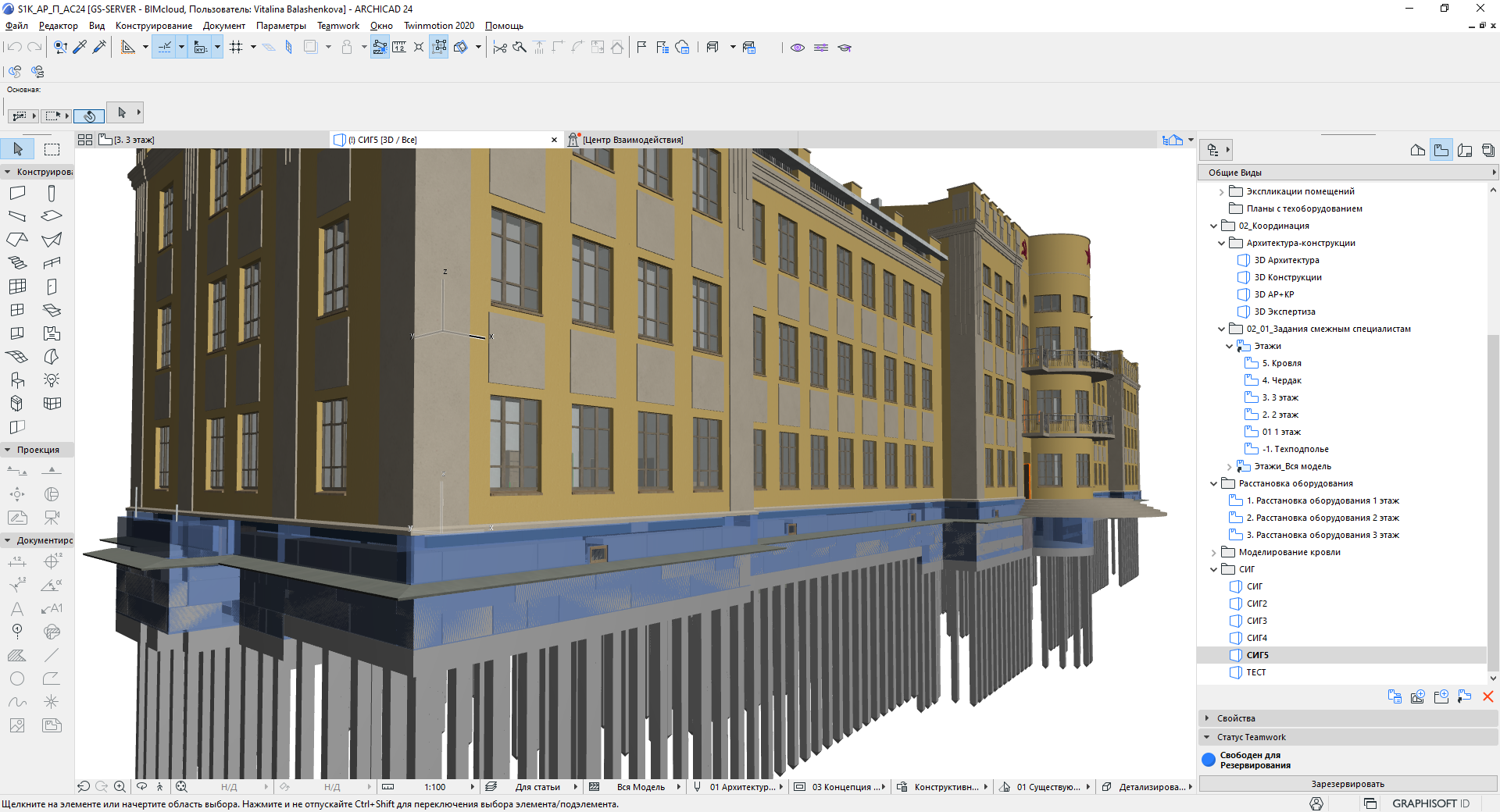1500x812 pixels.
Task: Collapse the СИГ folder
Action: 1213,569
